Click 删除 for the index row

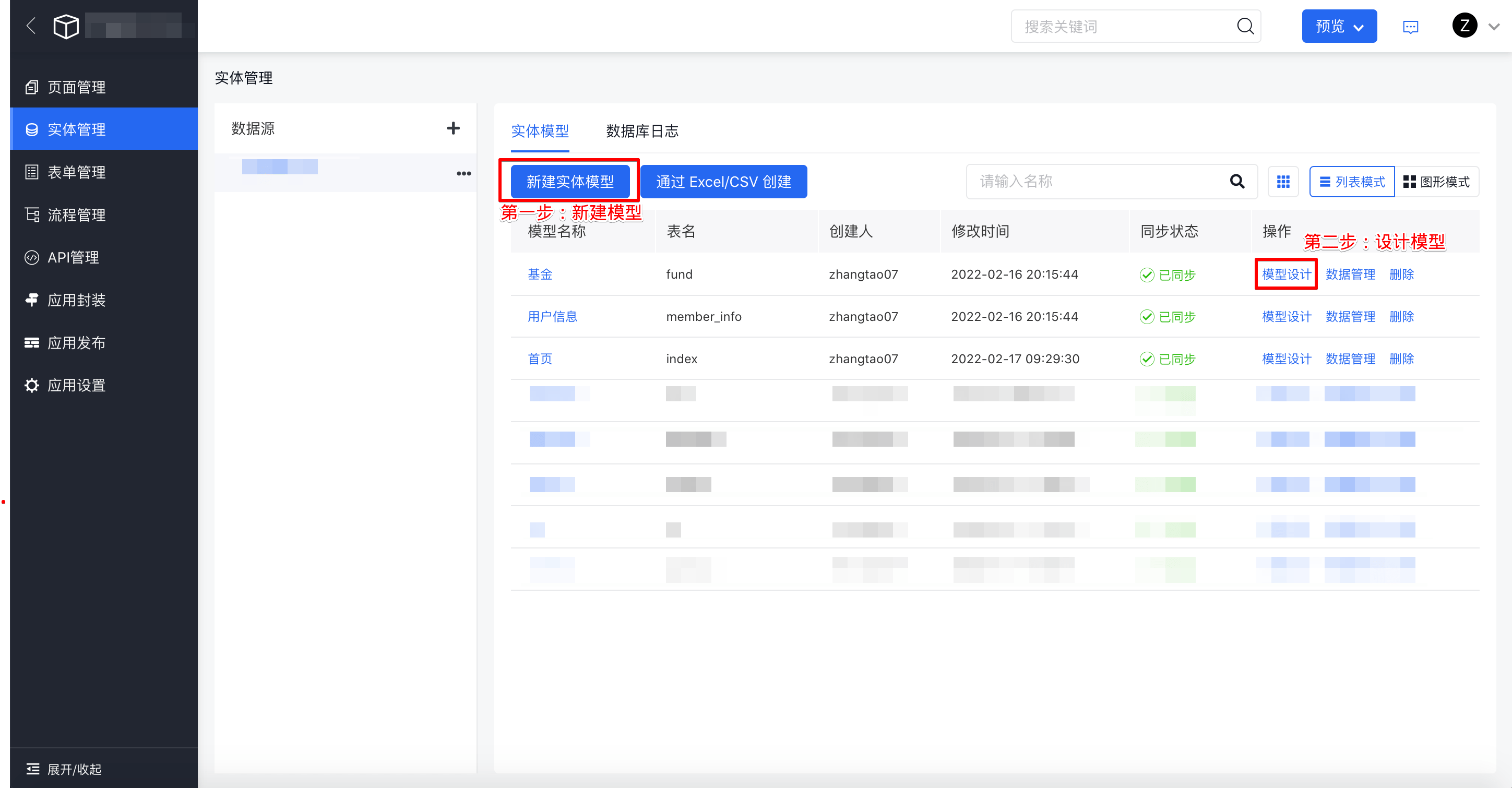pyautogui.click(x=1401, y=359)
